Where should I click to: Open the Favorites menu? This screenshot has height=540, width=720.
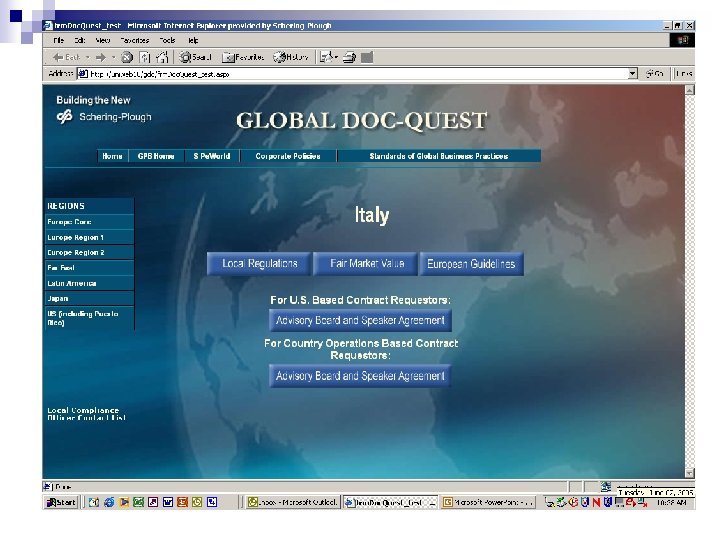coord(135,40)
